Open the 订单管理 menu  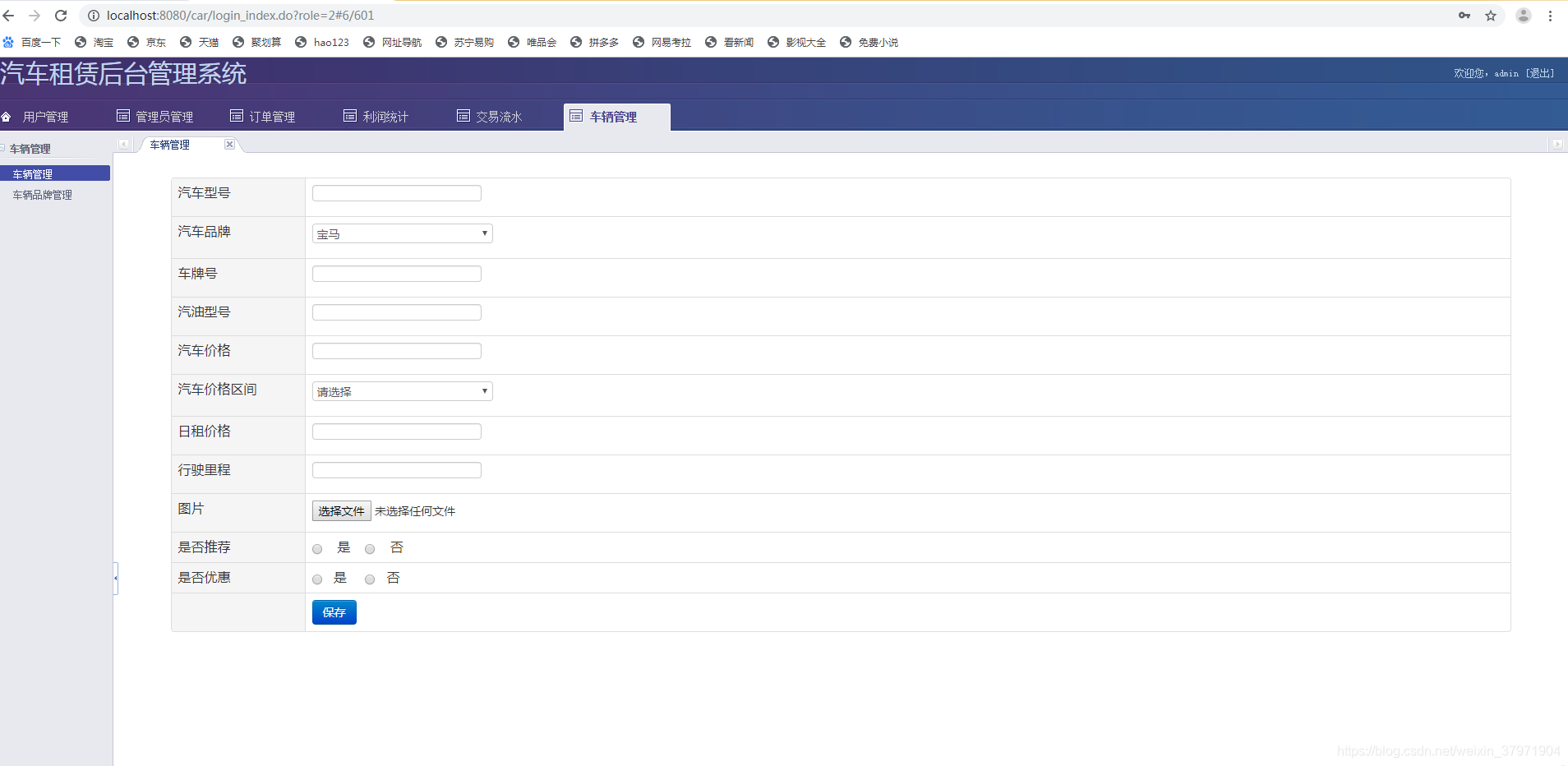pyautogui.click(x=263, y=117)
